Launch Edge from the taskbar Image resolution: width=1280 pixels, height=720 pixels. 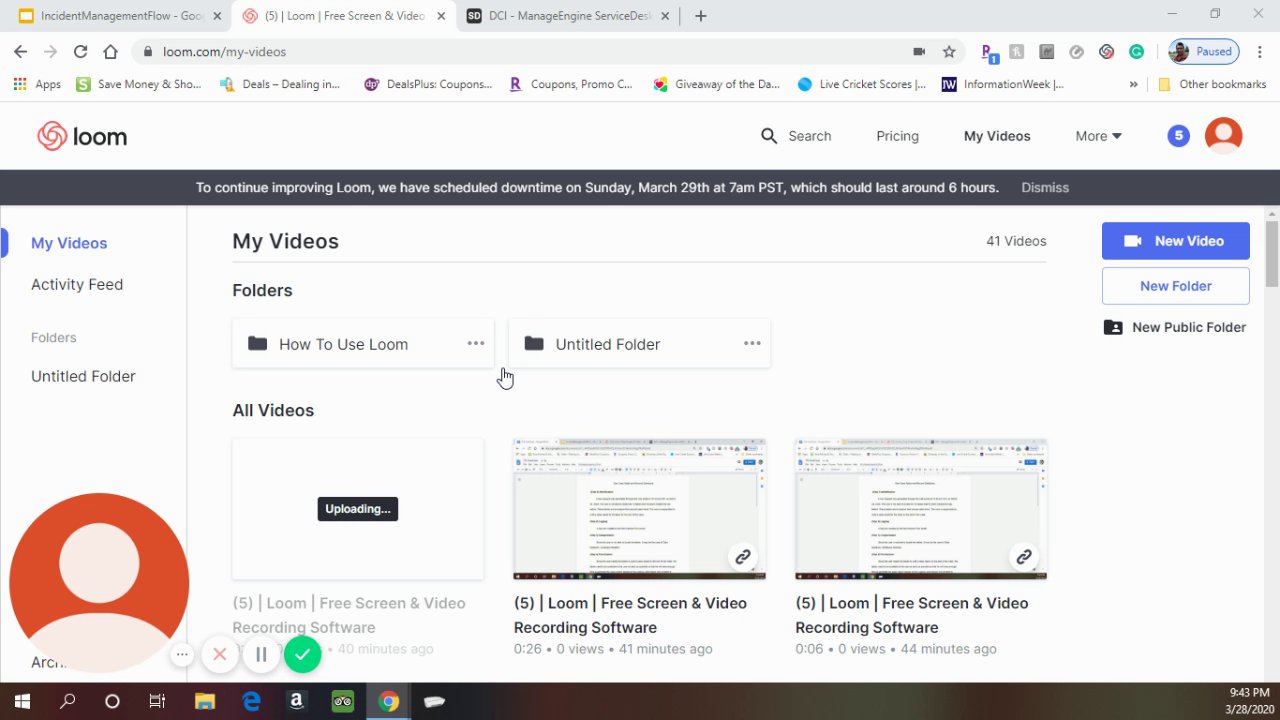coord(251,701)
